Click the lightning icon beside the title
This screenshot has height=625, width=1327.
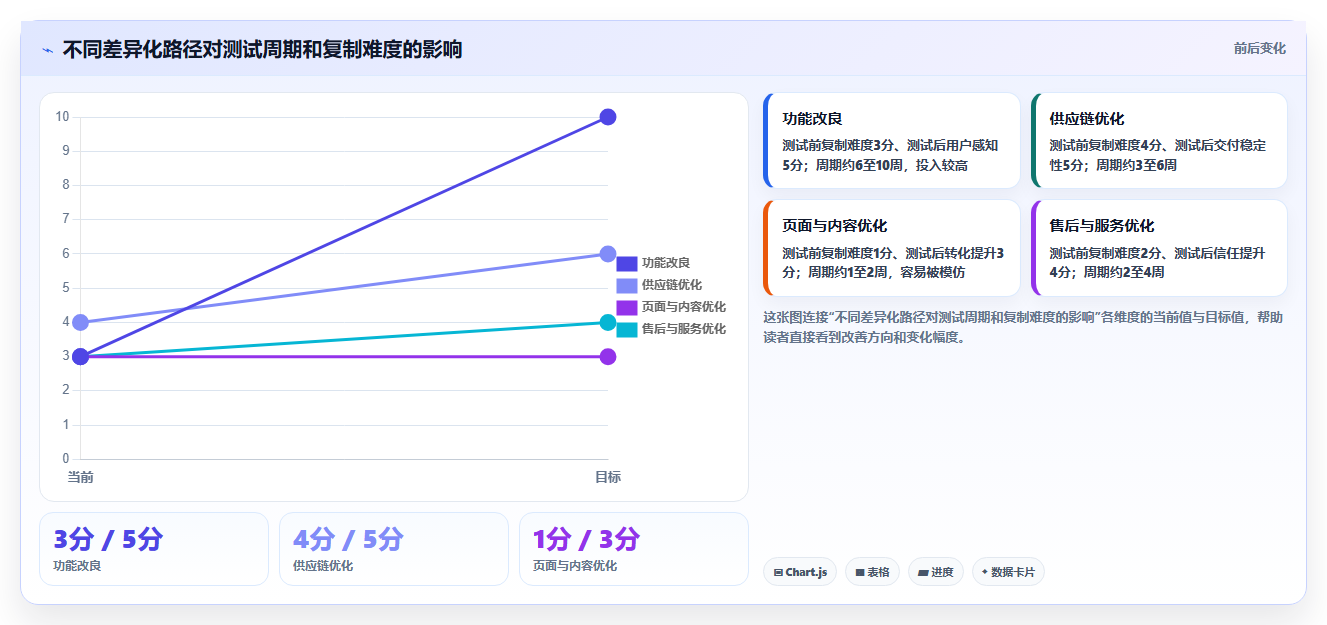[x=47, y=50]
